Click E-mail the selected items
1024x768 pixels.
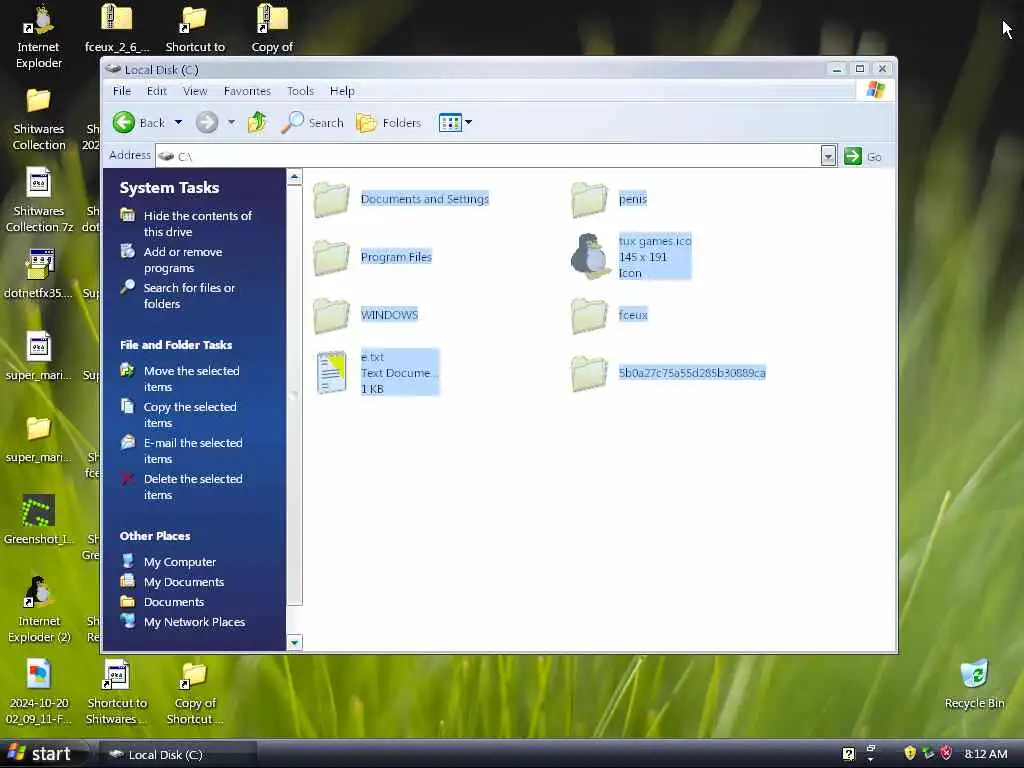(193, 450)
